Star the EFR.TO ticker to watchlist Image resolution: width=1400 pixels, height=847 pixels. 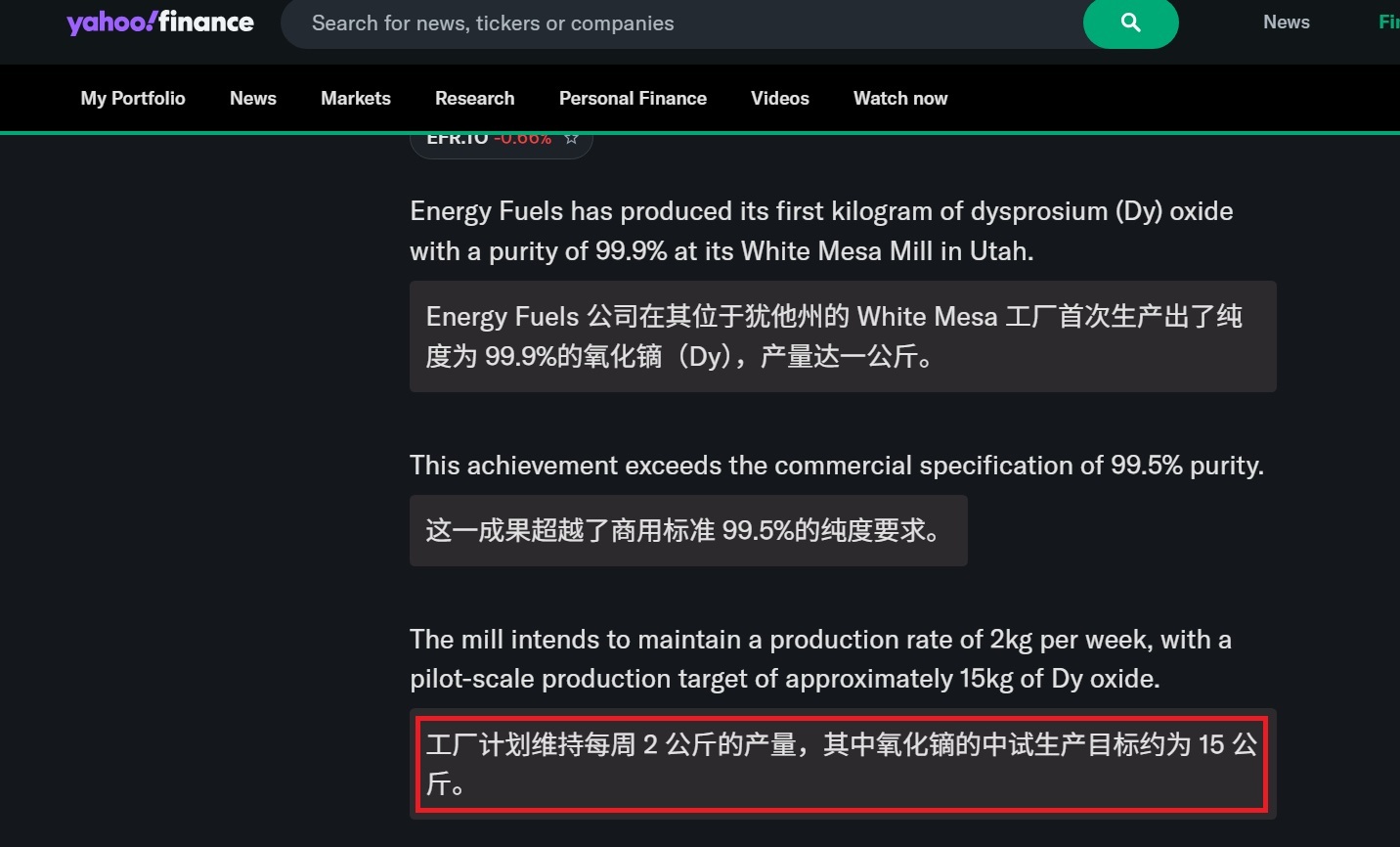[x=572, y=139]
